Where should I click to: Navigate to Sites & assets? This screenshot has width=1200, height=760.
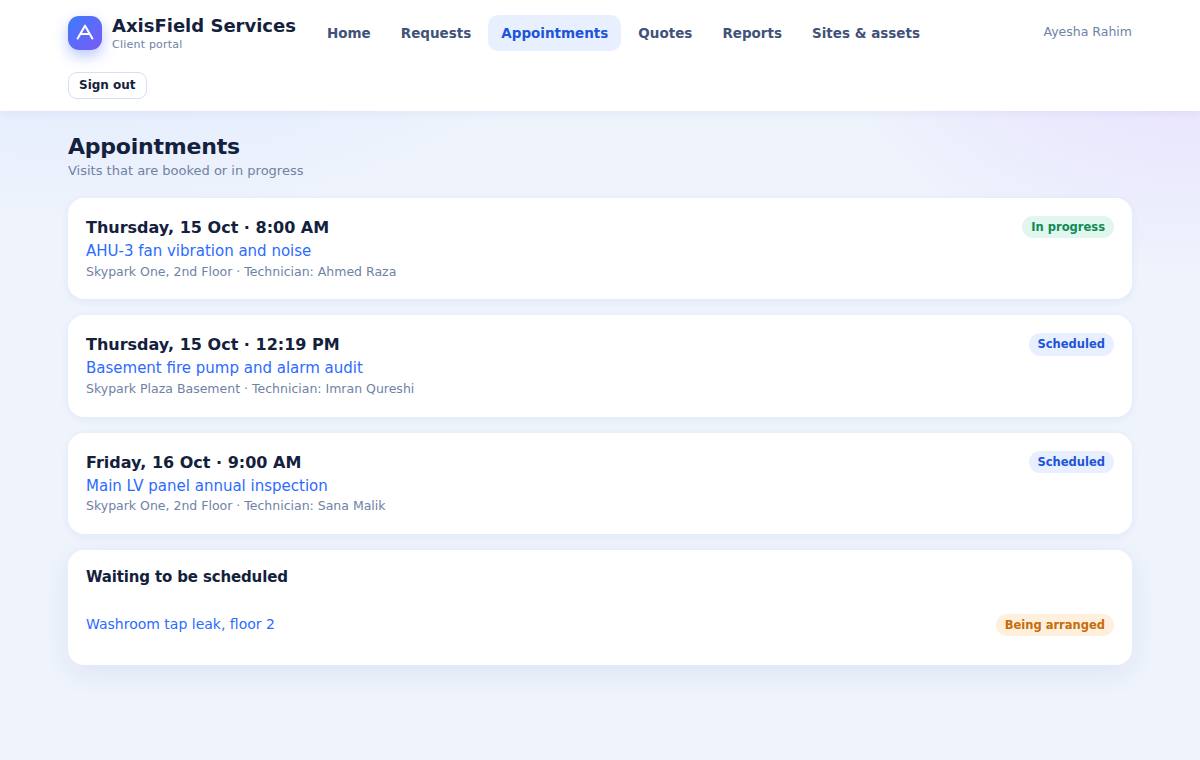click(866, 33)
